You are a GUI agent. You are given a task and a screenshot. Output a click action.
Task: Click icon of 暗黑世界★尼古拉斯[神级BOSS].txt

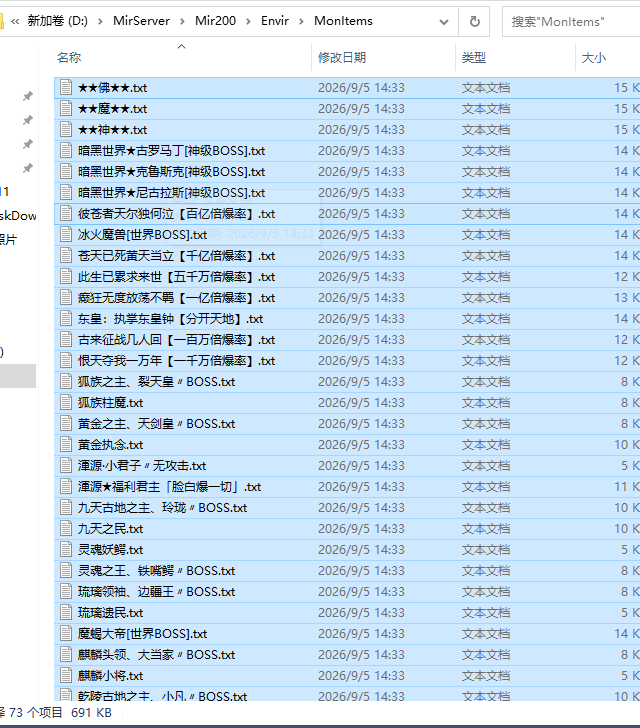pyautogui.click(x=66, y=192)
